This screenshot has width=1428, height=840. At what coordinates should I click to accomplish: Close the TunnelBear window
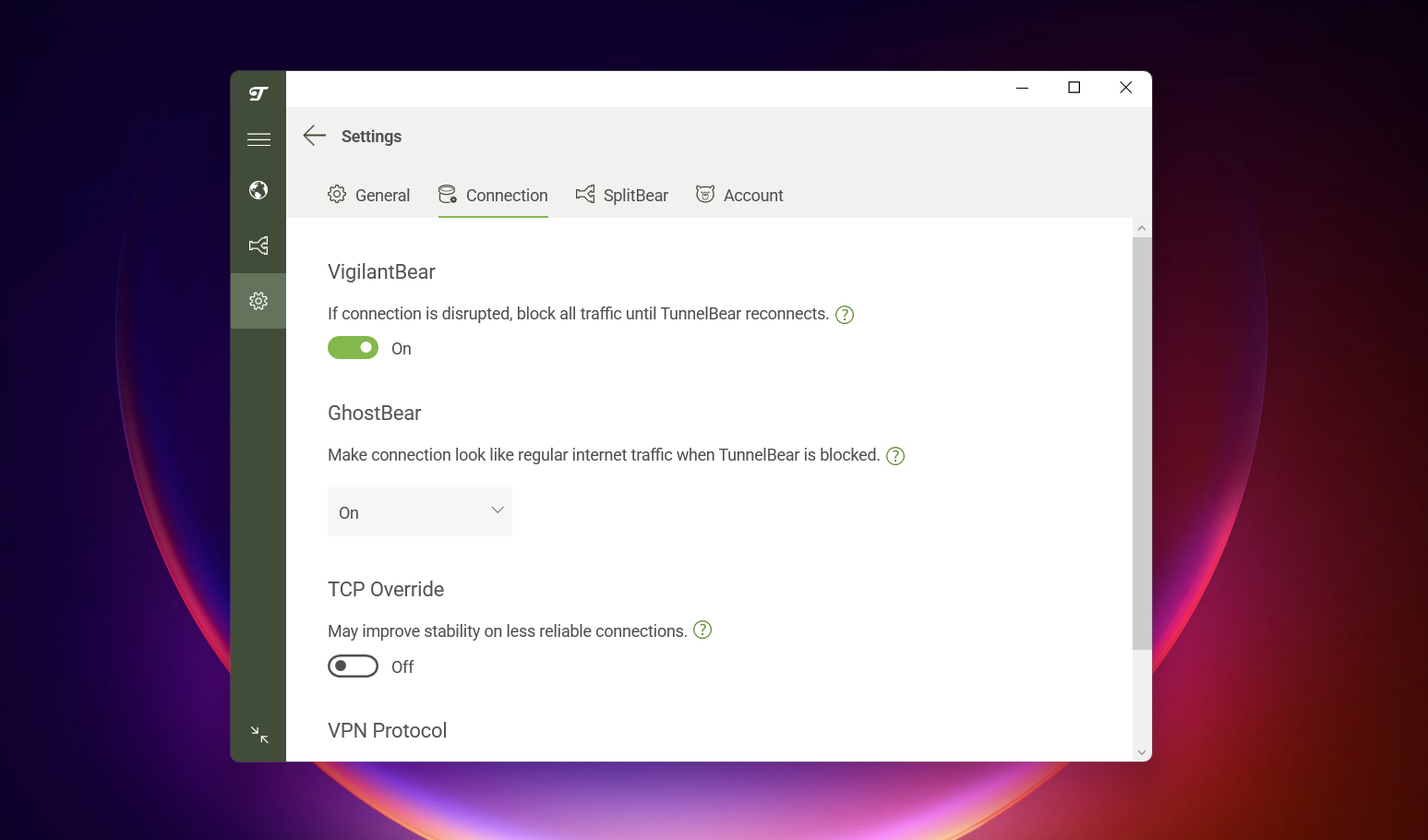tap(1126, 88)
